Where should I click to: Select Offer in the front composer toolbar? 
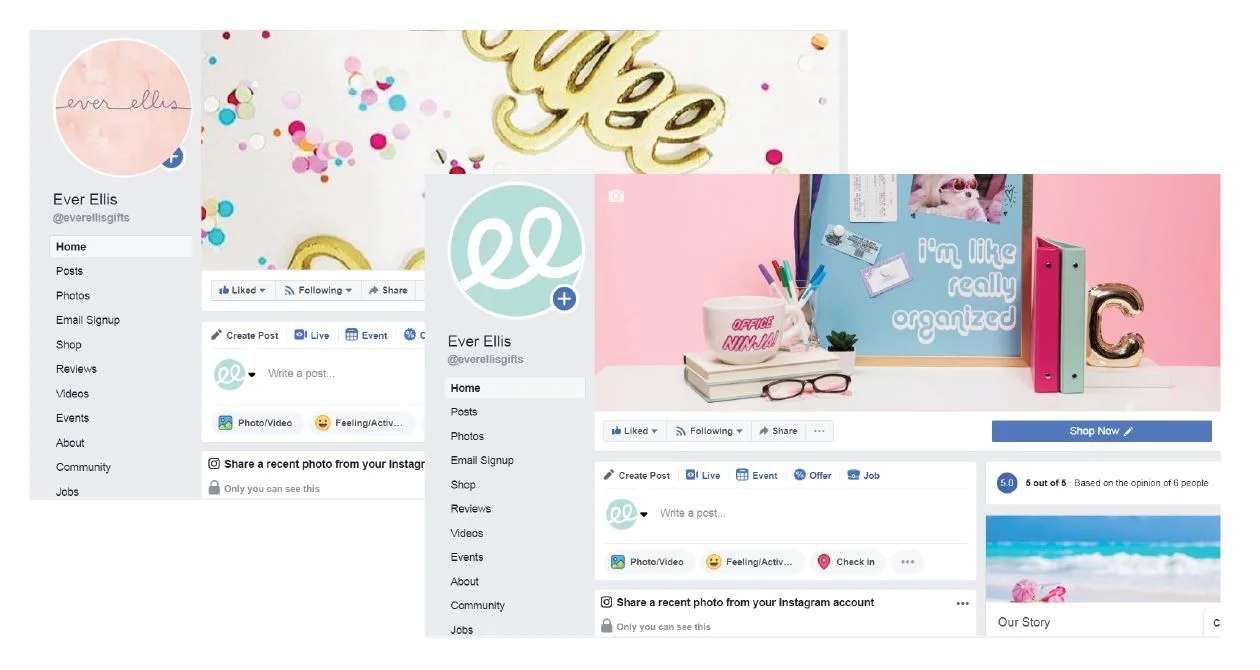(x=812, y=475)
